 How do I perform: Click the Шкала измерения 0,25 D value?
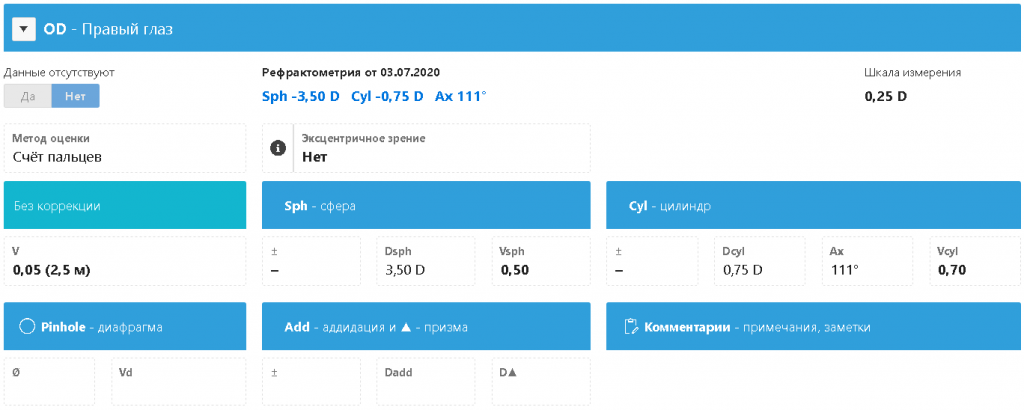click(x=885, y=97)
